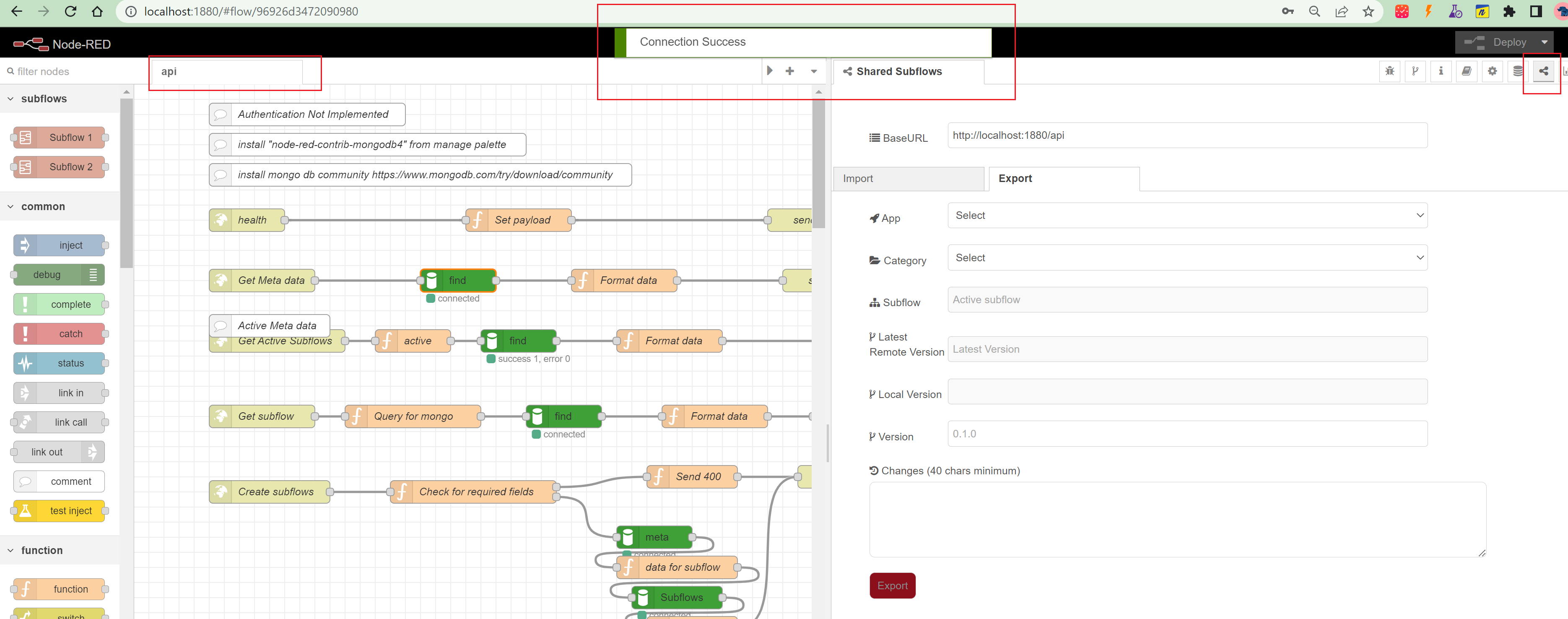Open the help book sidebar icon

[x=1467, y=71]
